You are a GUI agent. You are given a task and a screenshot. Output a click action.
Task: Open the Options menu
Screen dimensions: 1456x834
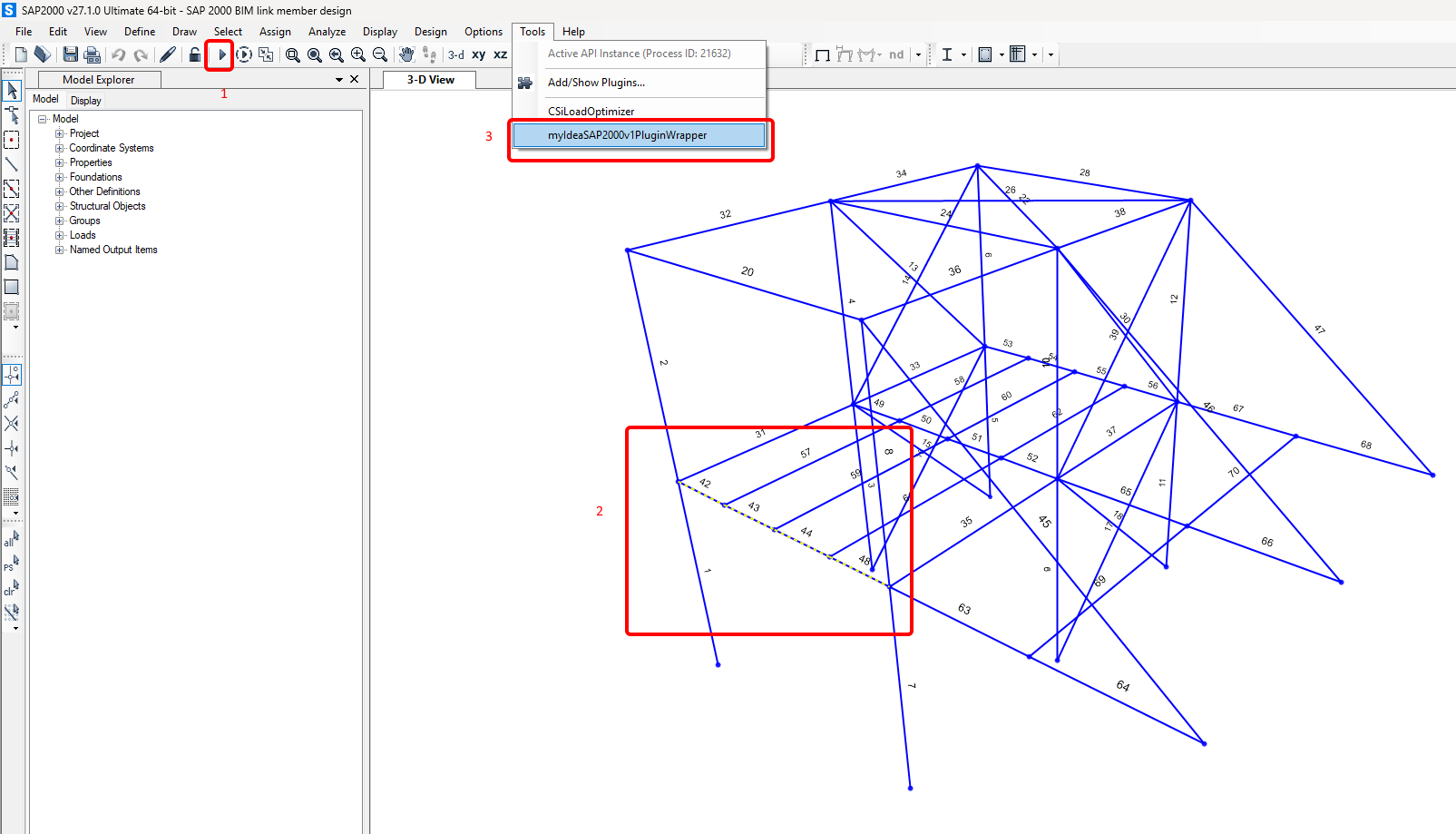(x=484, y=32)
